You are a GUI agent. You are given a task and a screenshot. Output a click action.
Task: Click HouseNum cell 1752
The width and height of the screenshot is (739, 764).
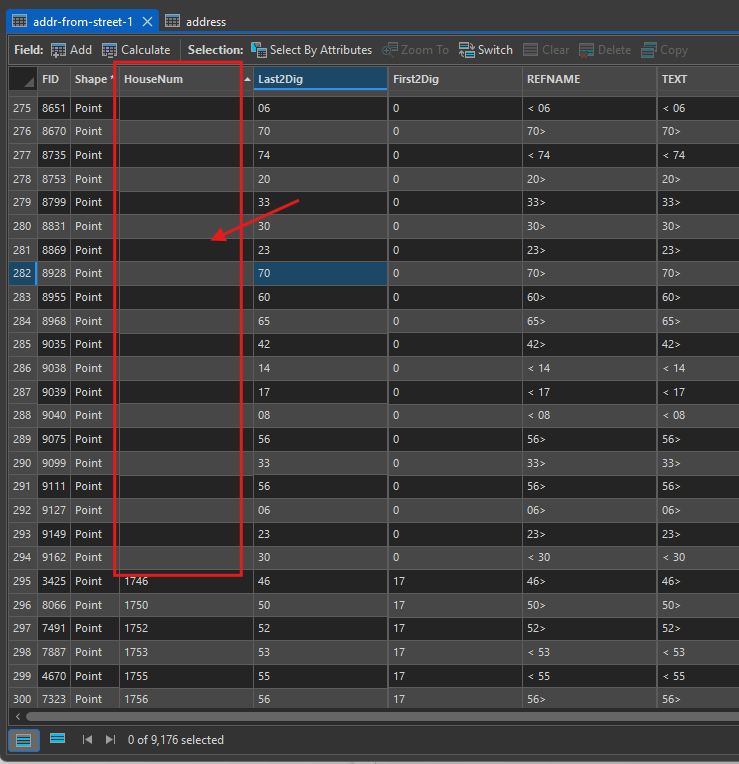pos(186,629)
